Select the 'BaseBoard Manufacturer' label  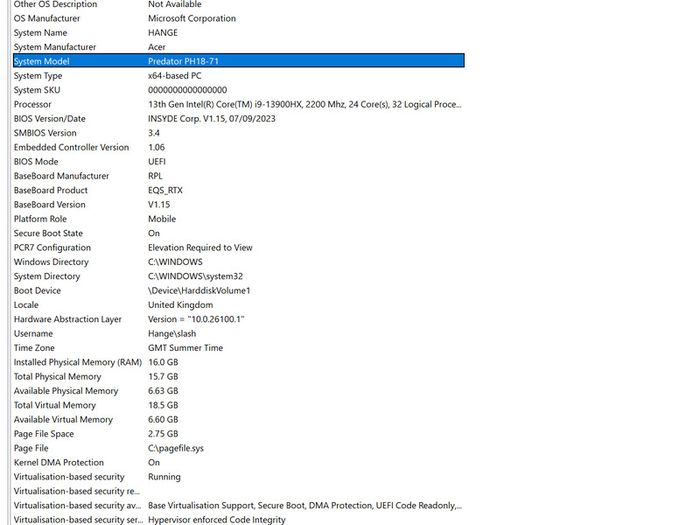[x=62, y=176]
